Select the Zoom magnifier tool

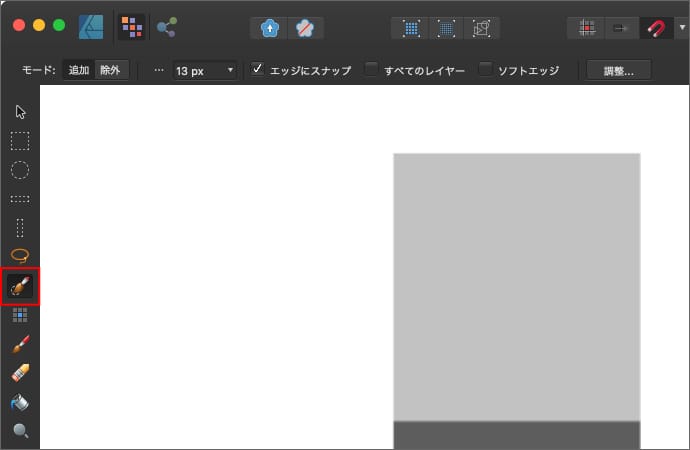pos(20,432)
